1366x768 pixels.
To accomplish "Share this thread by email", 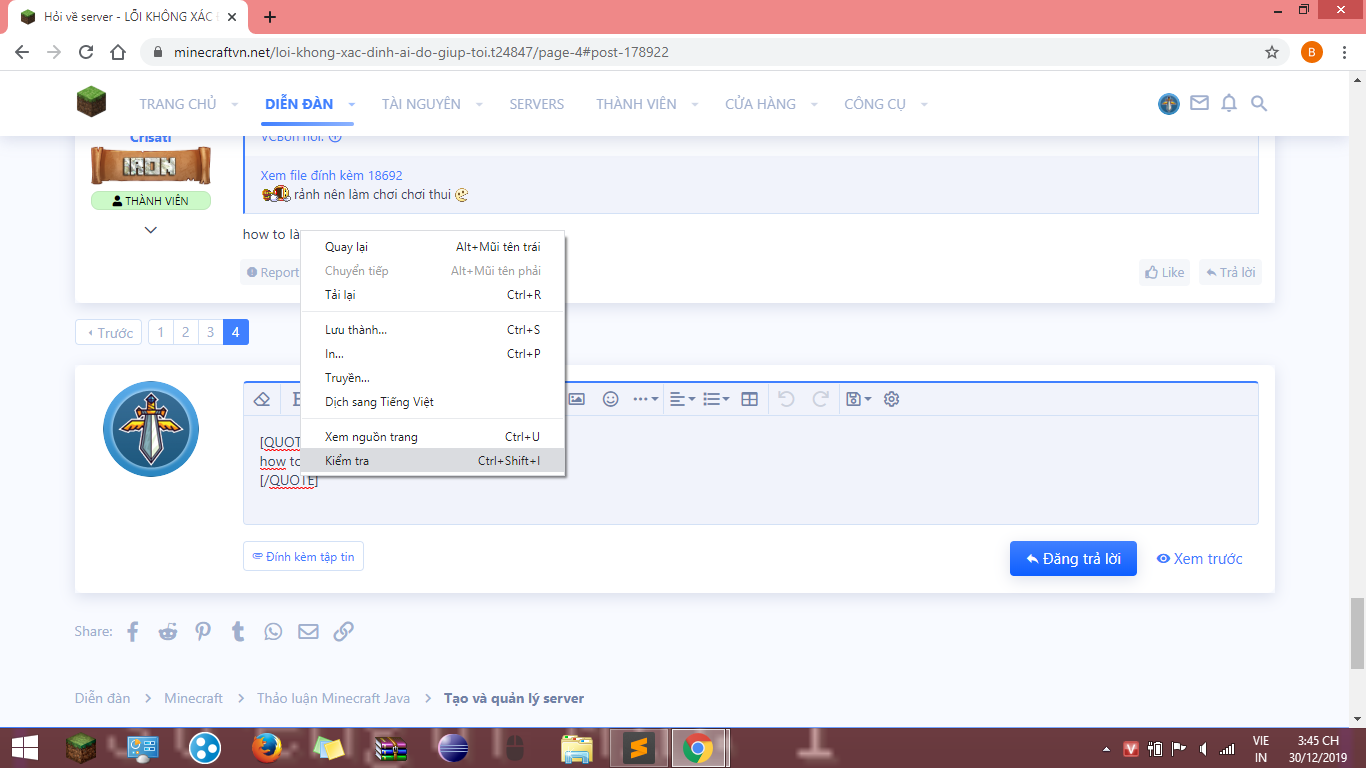I will coord(308,631).
